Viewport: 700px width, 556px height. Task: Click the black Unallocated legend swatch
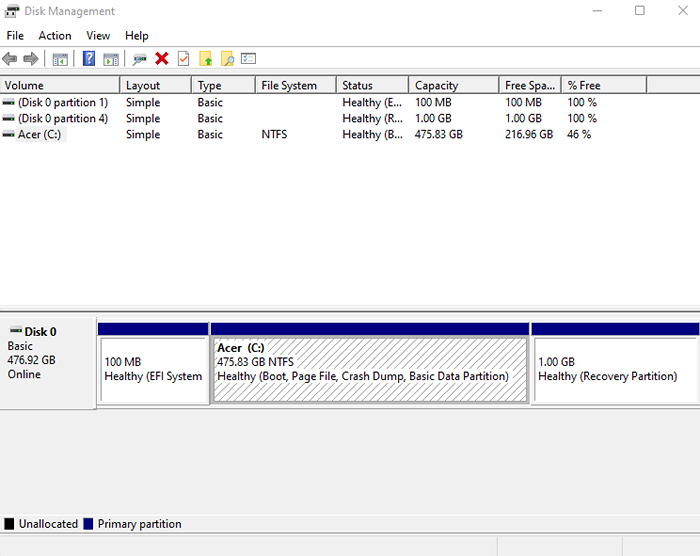[9, 523]
